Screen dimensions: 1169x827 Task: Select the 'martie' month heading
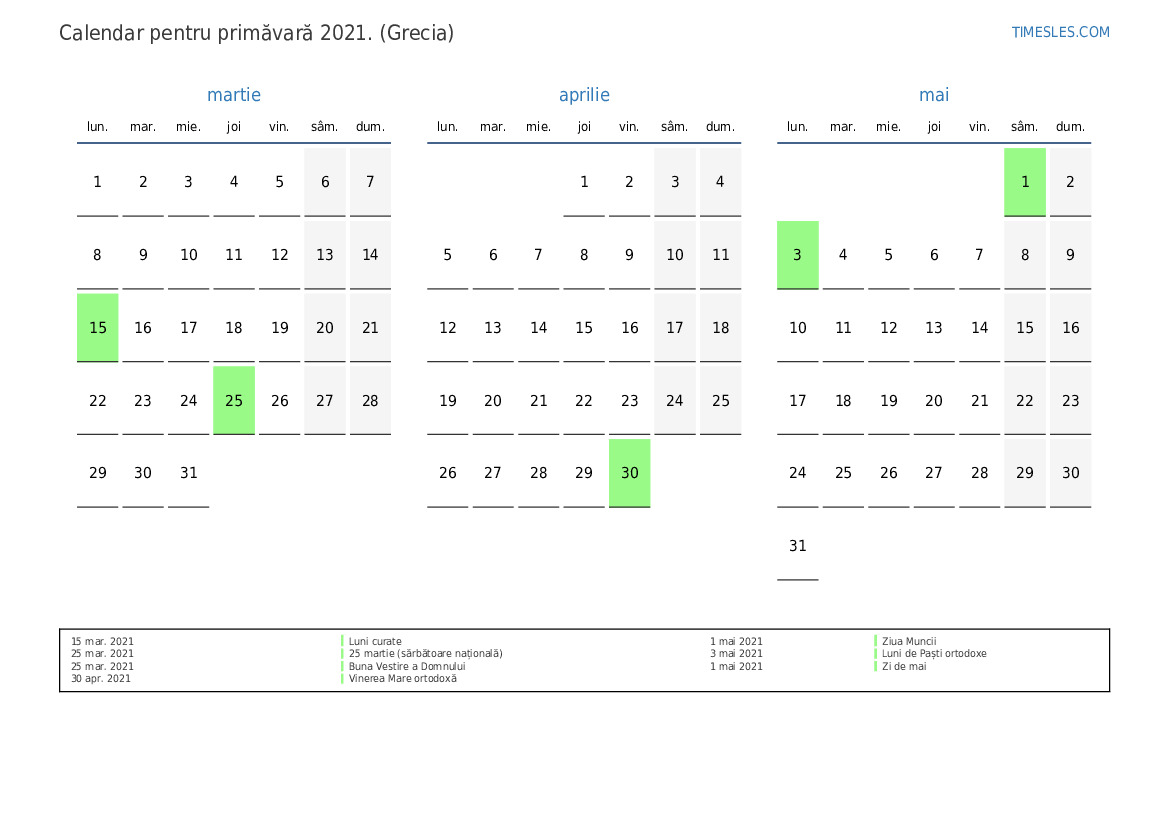click(233, 95)
